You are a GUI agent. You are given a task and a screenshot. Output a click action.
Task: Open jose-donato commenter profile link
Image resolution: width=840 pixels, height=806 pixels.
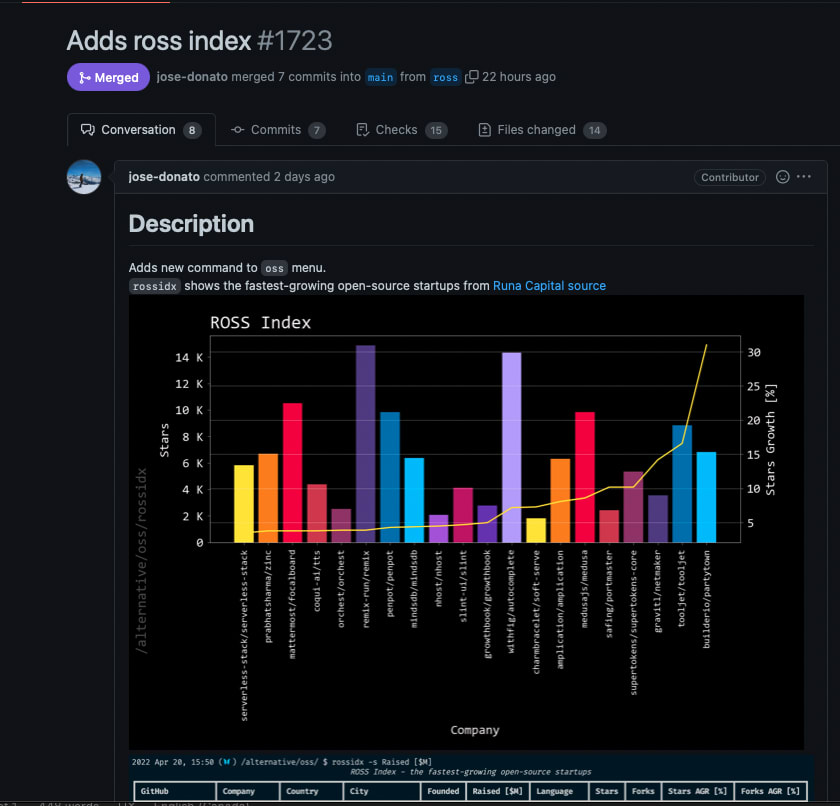(164, 177)
